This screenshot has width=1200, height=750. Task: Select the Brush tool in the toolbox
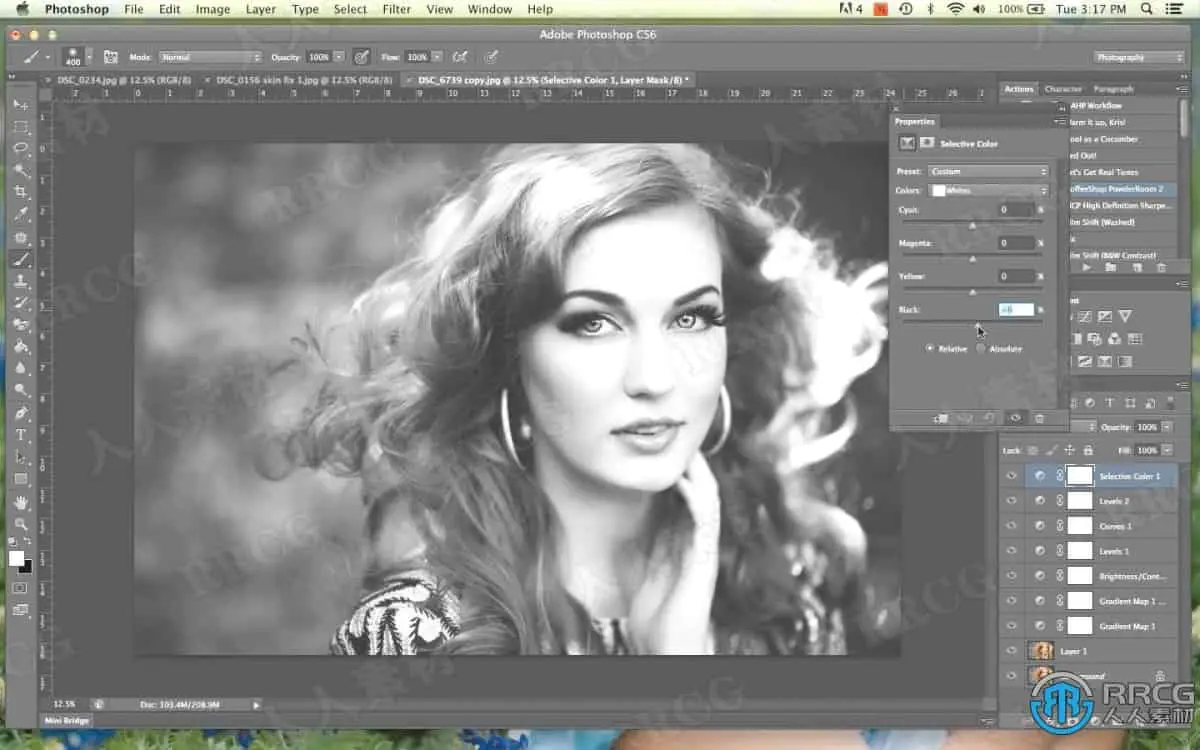point(21,260)
